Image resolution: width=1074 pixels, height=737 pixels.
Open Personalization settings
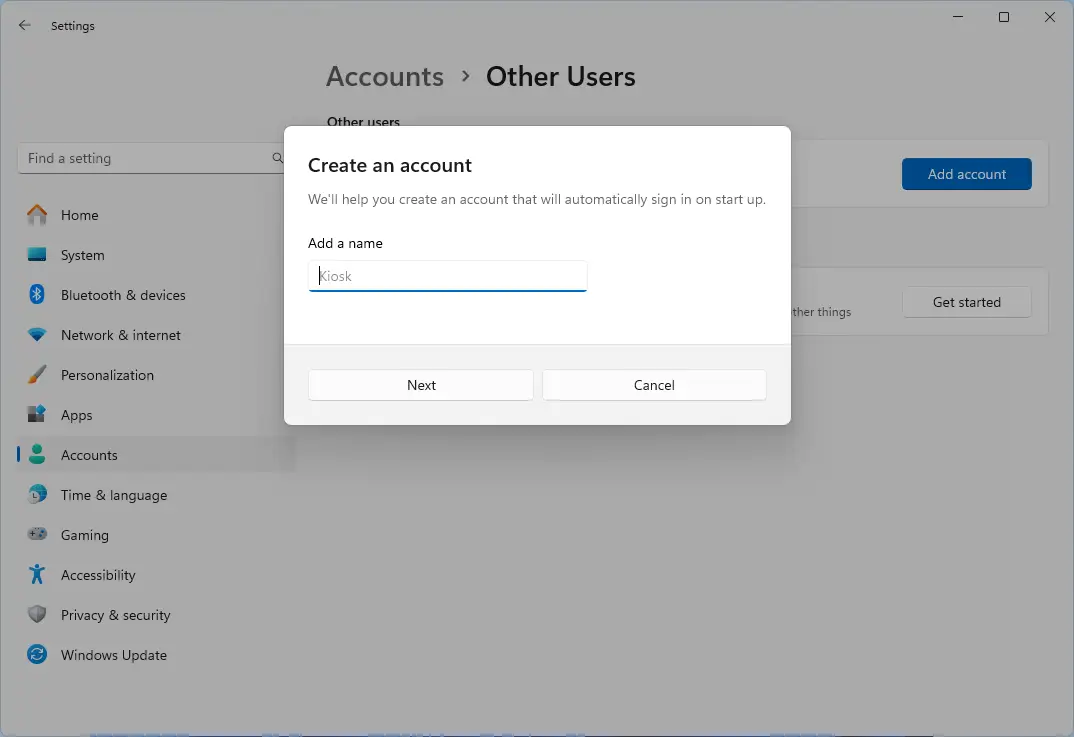click(x=157, y=375)
